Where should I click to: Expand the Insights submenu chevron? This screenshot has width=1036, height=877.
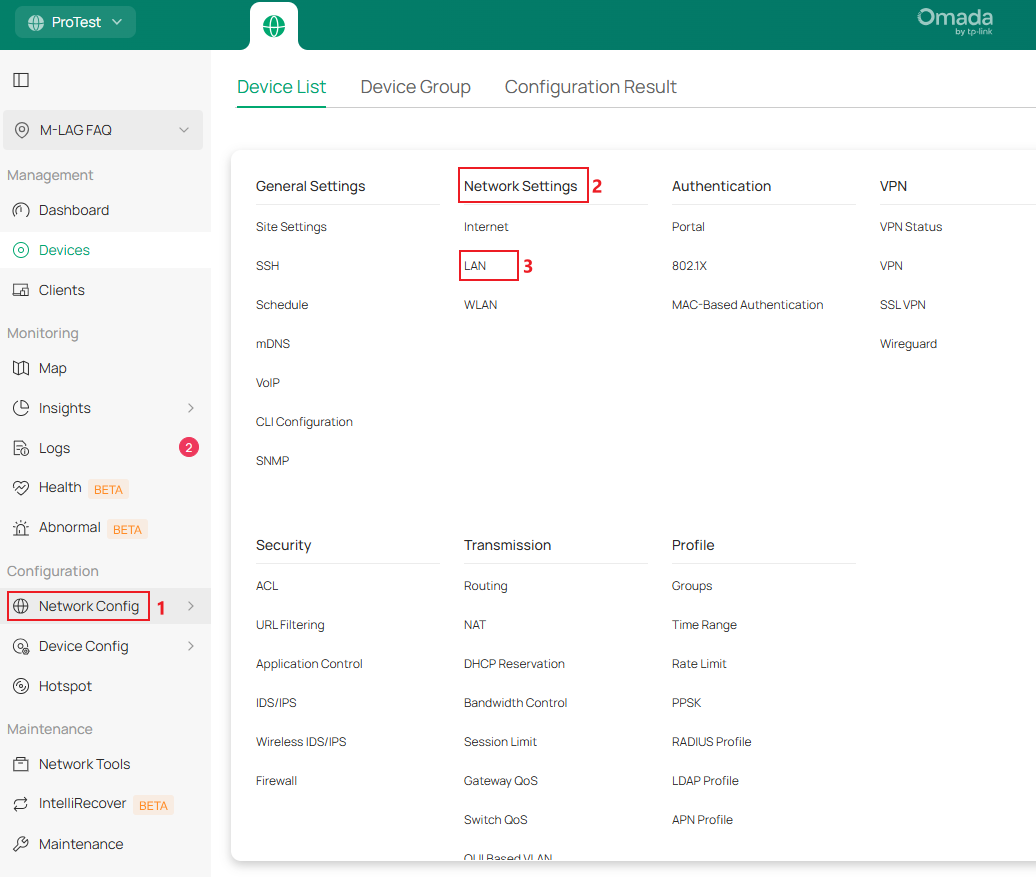click(x=190, y=408)
